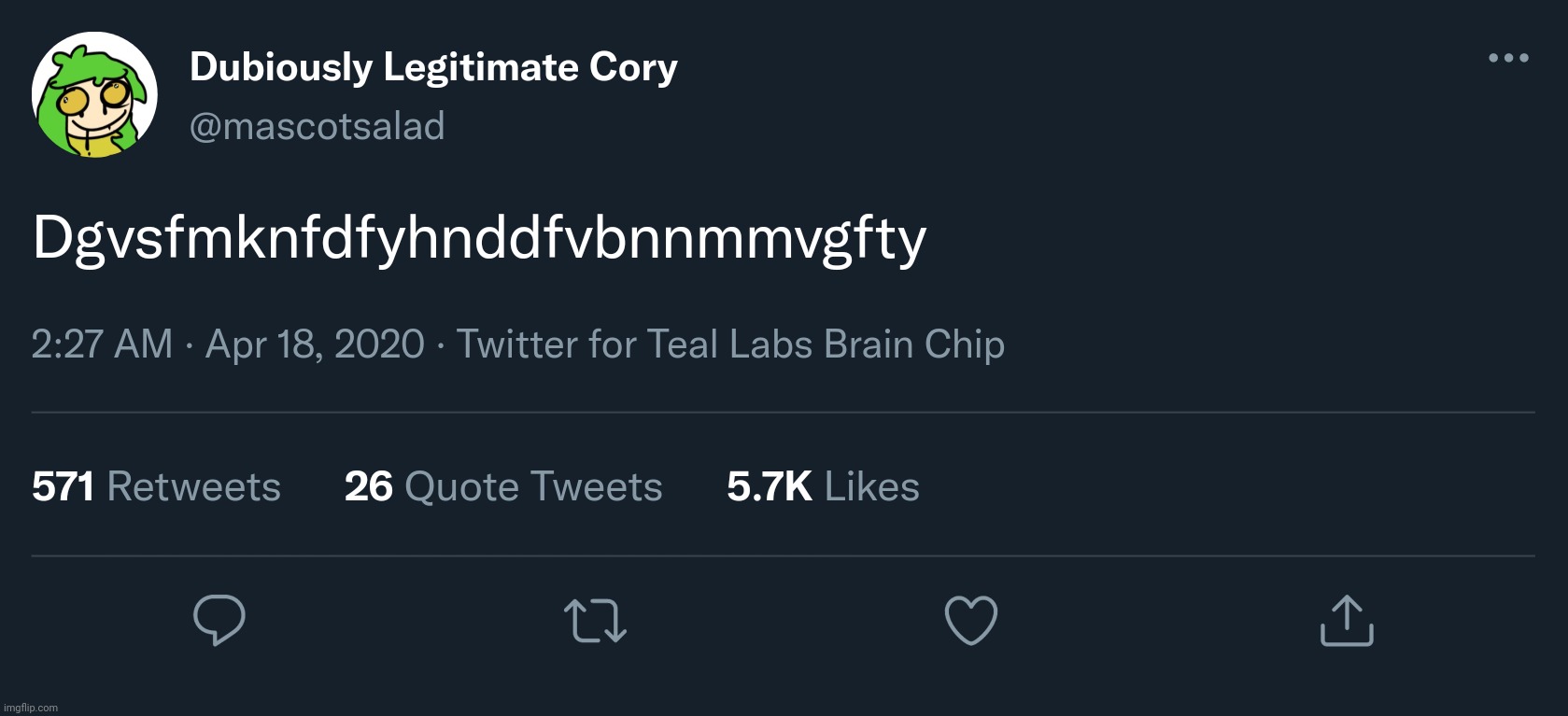Retweet this tweet using the arrows icon
This screenshot has height=716, width=1568.
click(595, 621)
